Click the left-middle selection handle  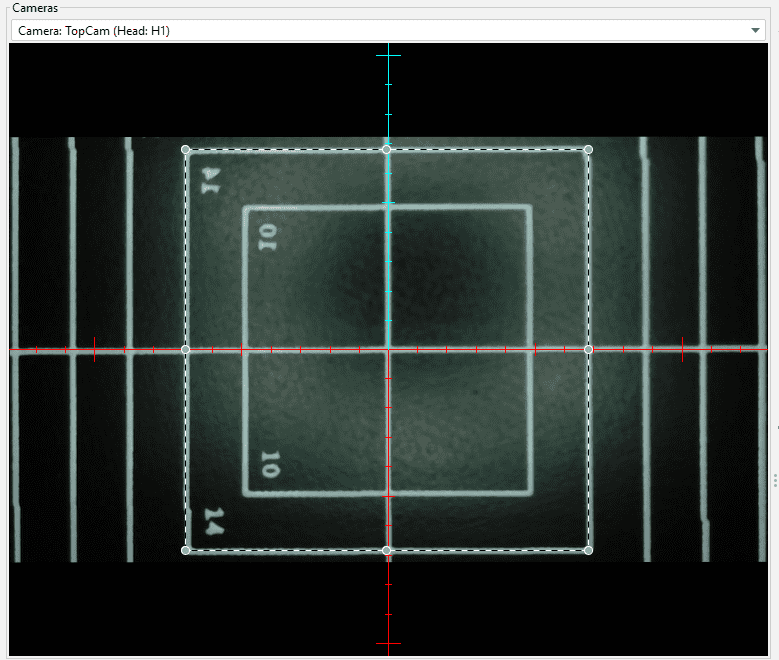186,349
